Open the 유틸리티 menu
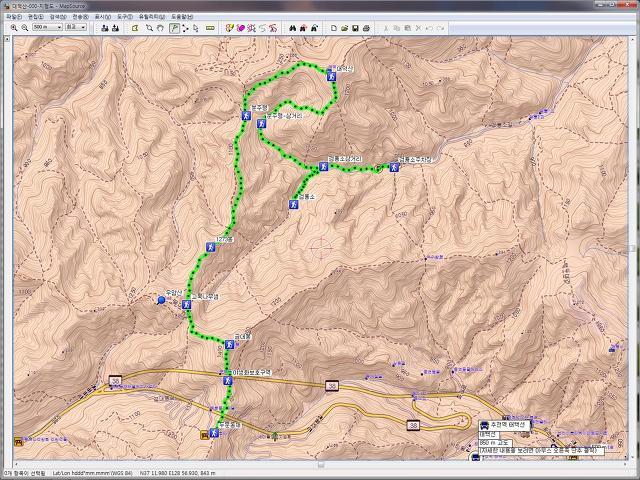Screen dimensions: 640x480 click(x=152, y=17)
